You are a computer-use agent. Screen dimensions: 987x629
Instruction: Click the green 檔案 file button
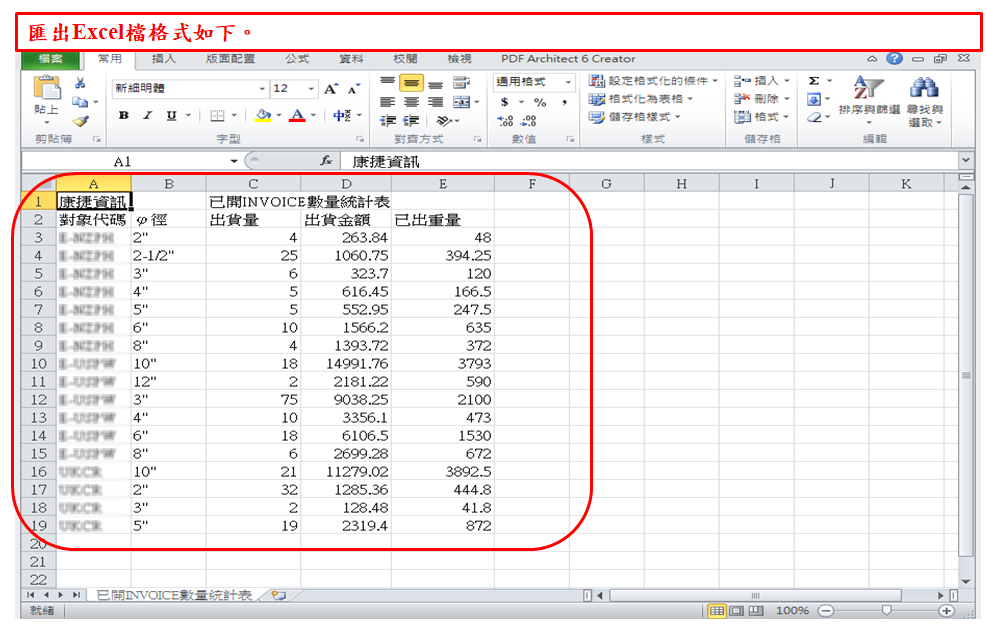tap(50, 59)
